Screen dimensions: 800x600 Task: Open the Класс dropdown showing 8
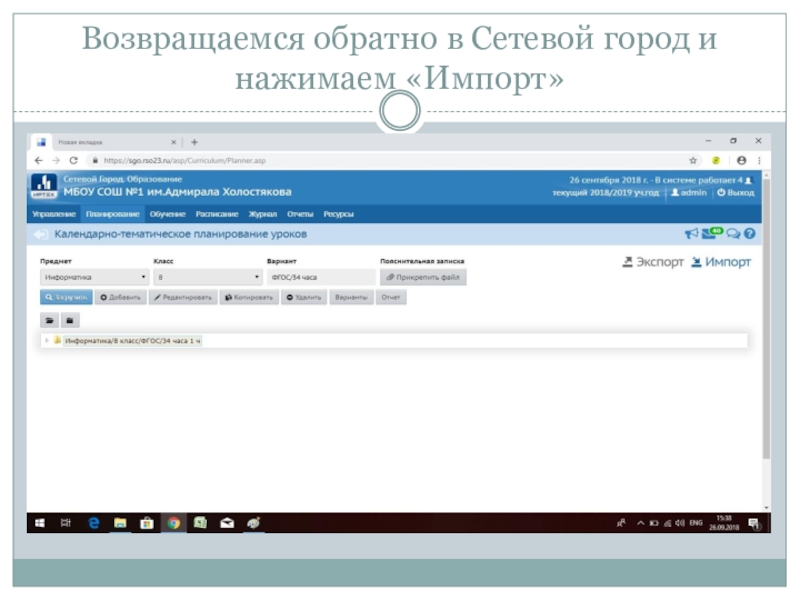(x=207, y=277)
